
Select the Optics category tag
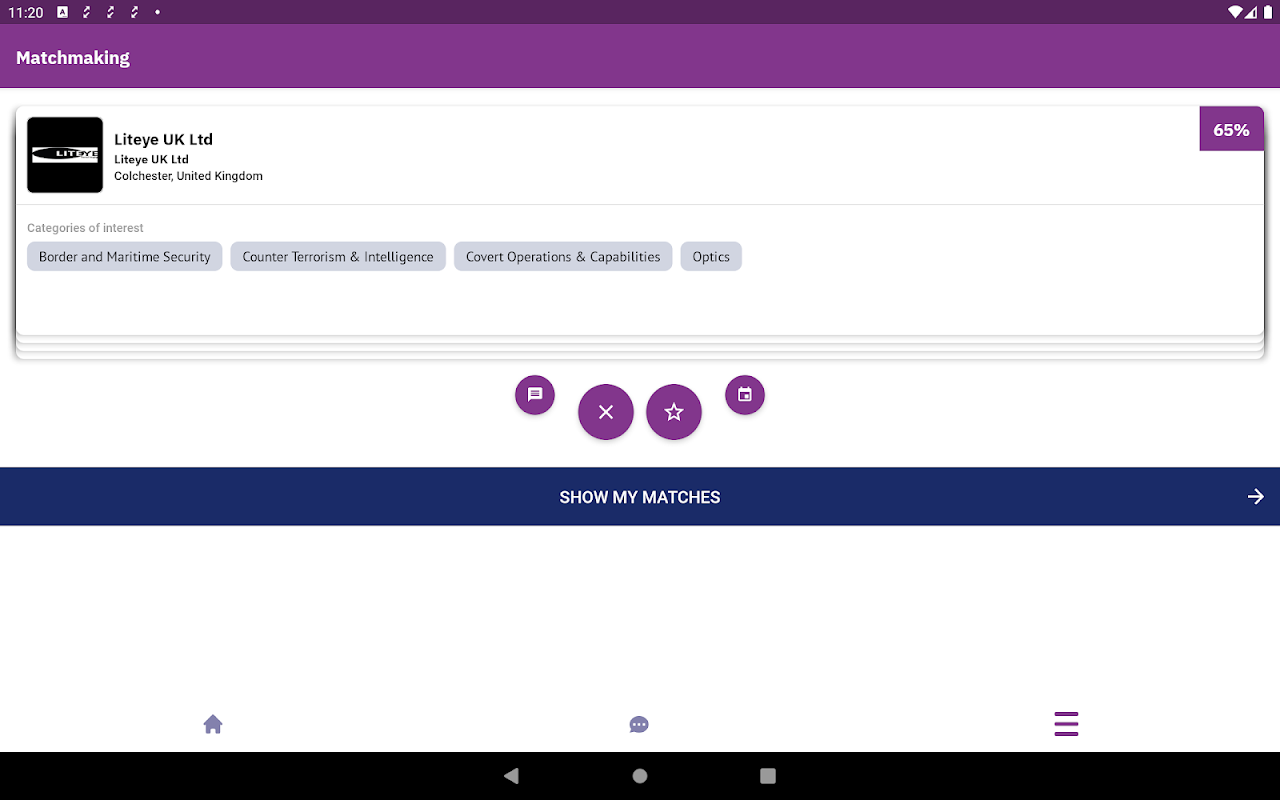pos(711,256)
